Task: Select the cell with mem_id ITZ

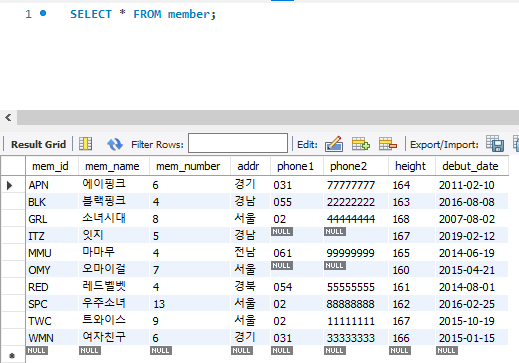Action: (x=52, y=236)
